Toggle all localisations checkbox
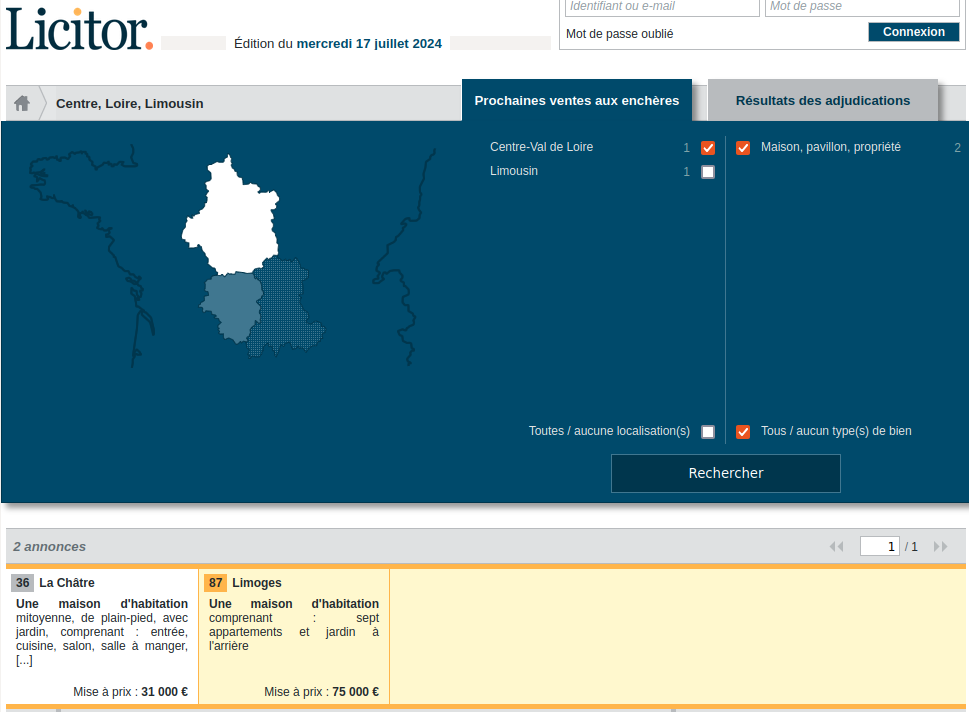Image resolution: width=969 pixels, height=712 pixels. coord(708,432)
